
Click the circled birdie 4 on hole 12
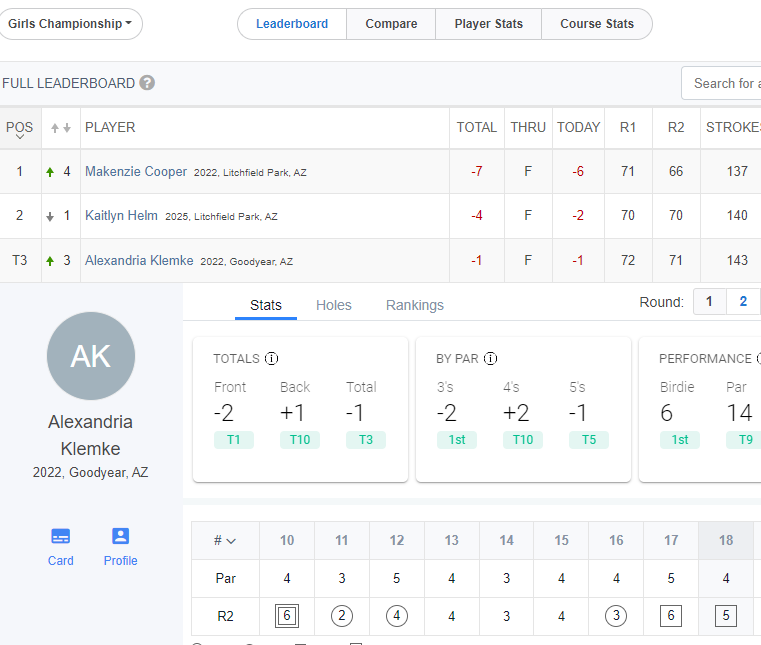click(x=397, y=616)
